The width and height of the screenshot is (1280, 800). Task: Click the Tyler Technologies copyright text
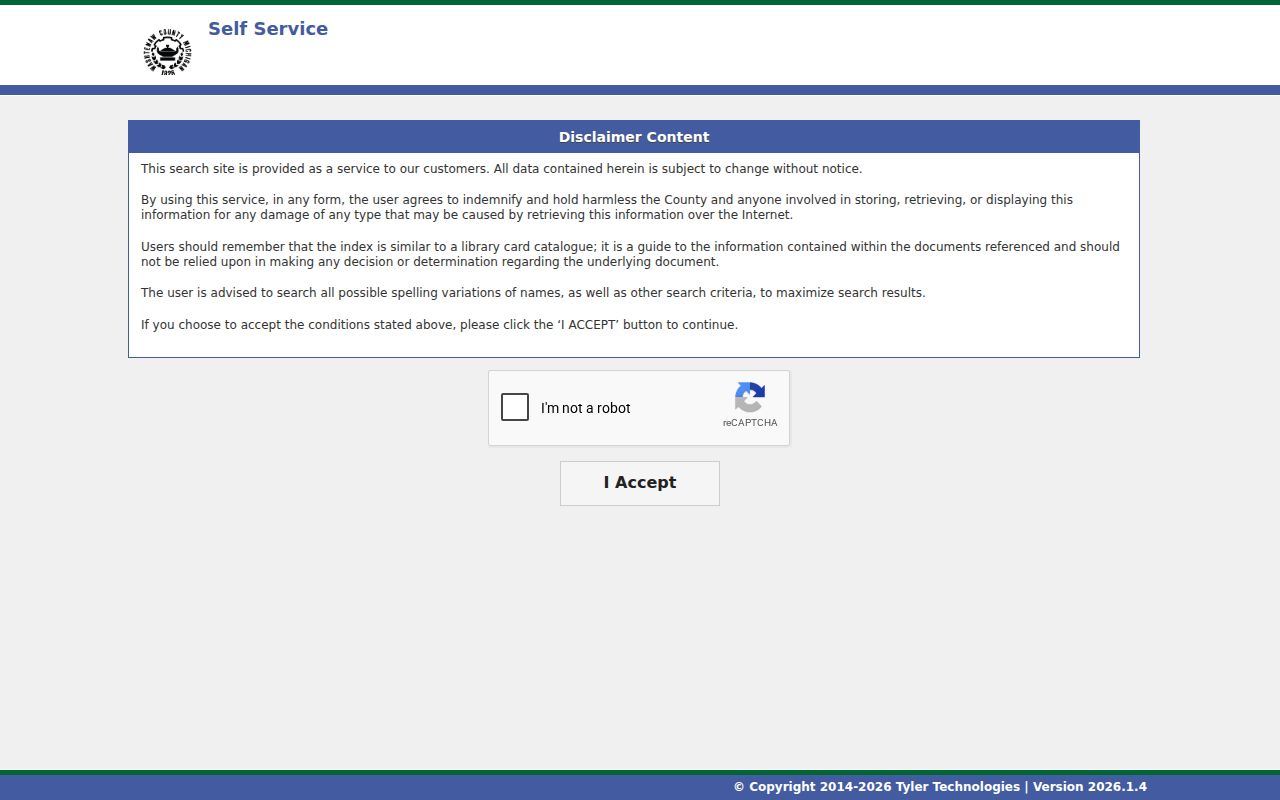coord(940,787)
